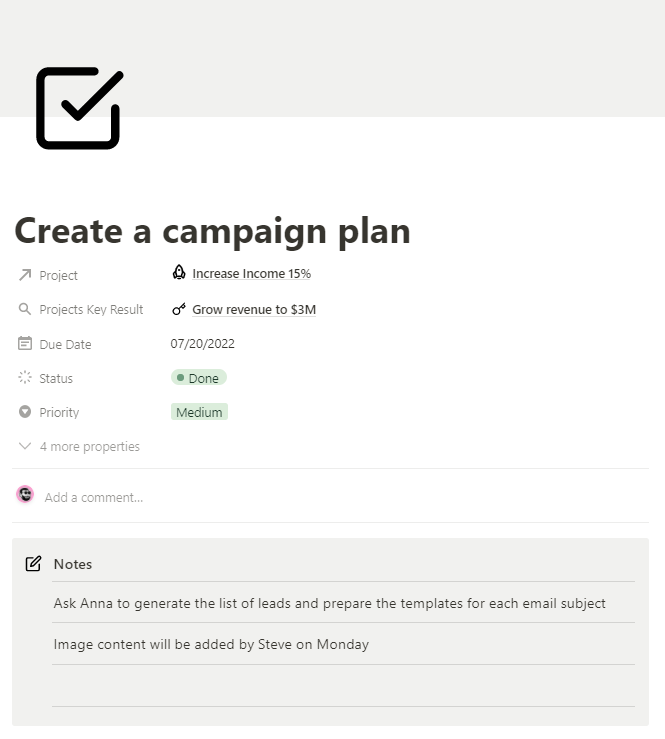Click the user avatar by comment box
The height and width of the screenshot is (739, 665).
(x=25, y=495)
